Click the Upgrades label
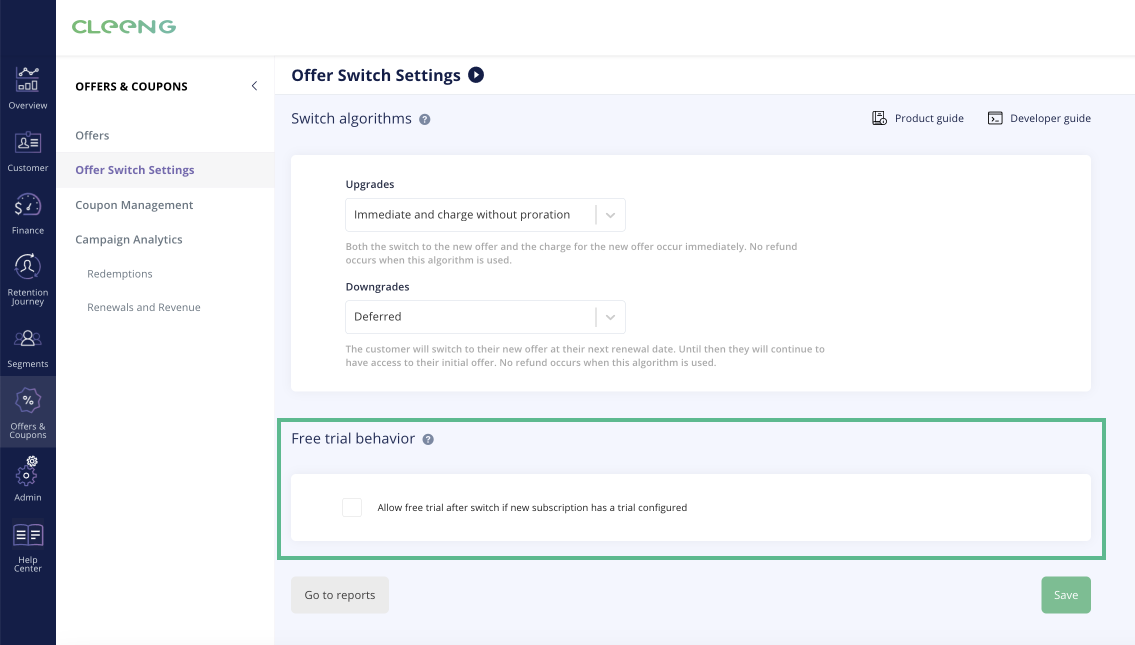This screenshot has width=1135, height=645. click(x=369, y=185)
